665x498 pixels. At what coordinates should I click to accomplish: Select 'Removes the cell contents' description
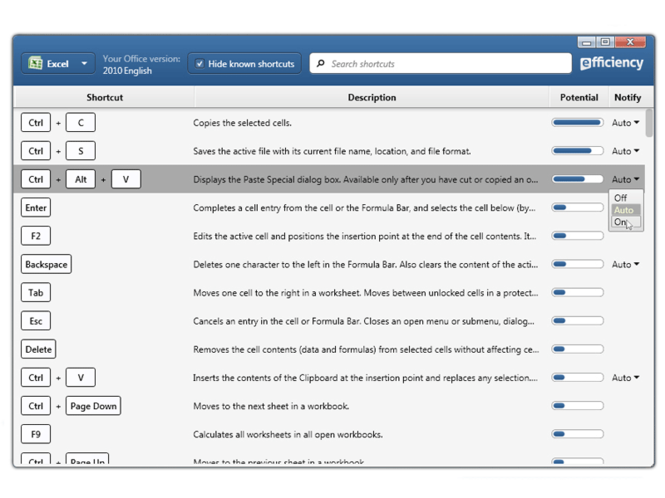click(366, 350)
